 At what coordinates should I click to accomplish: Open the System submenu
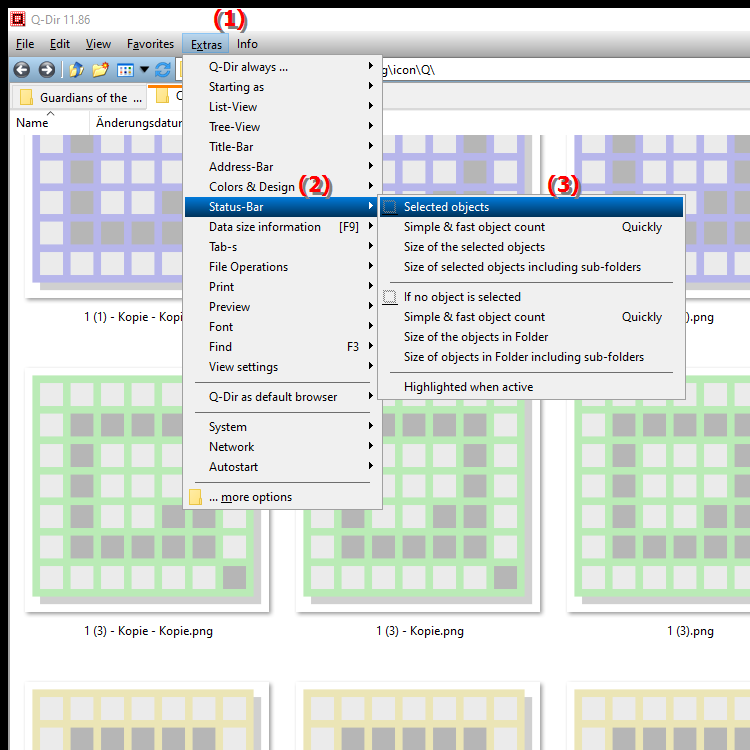pyautogui.click(x=283, y=427)
